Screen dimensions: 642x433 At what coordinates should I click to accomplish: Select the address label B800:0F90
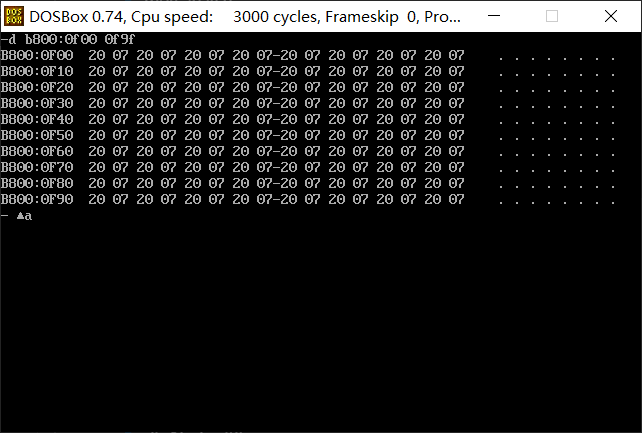point(37,199)
